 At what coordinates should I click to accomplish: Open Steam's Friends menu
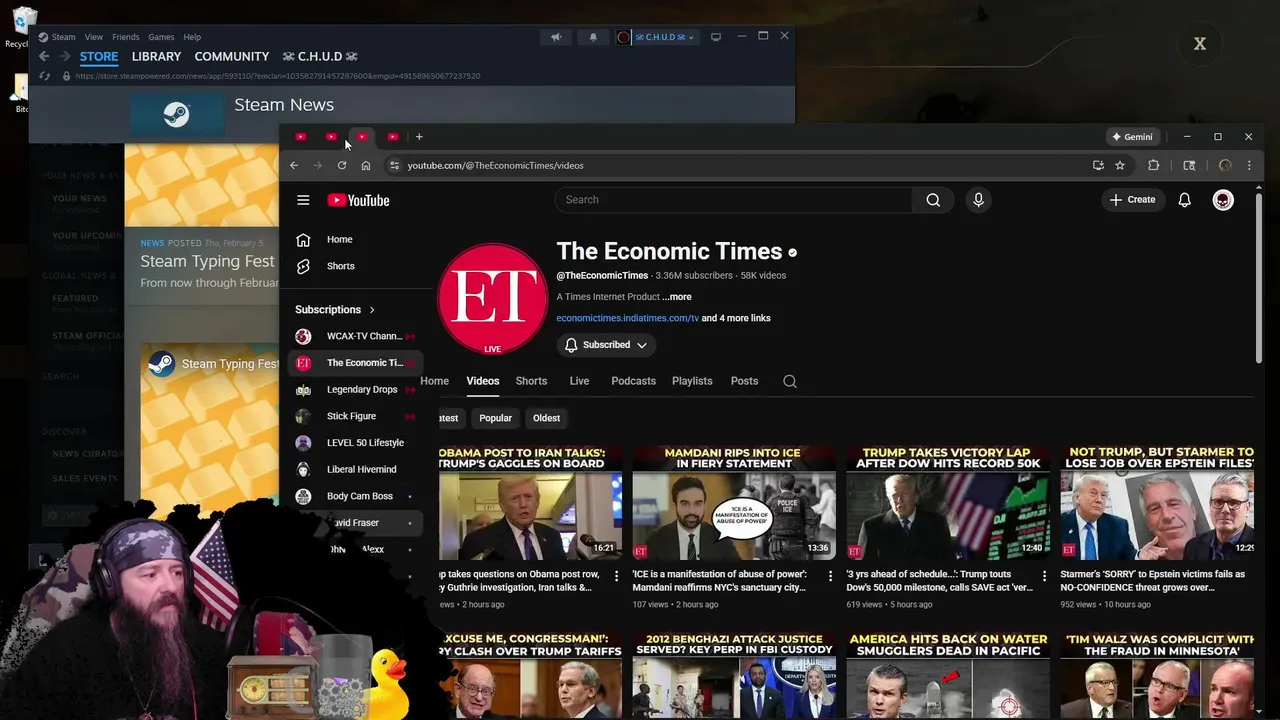tap(126, 37)
